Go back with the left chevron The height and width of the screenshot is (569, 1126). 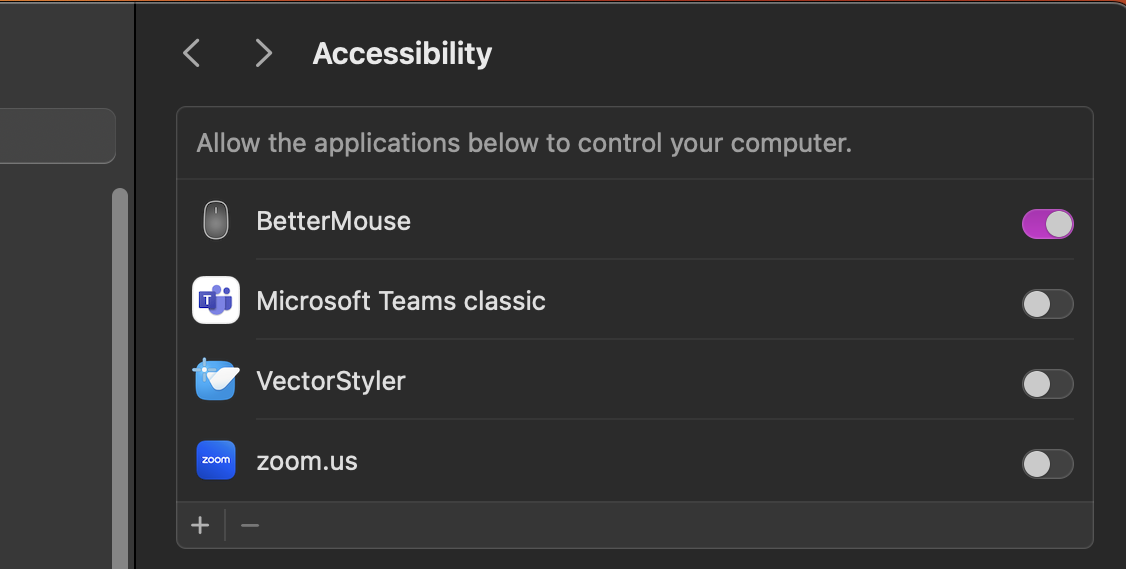point(192,53)
